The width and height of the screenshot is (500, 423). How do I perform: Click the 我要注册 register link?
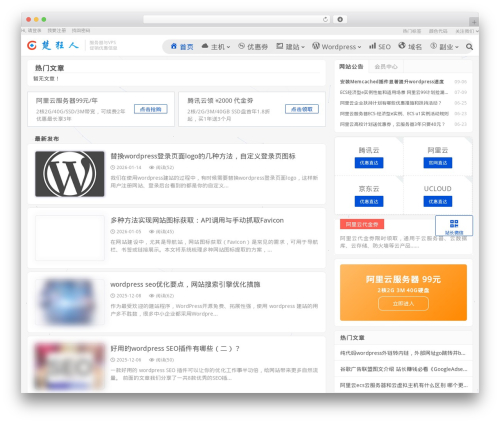pyautogui.click(x=57, y=31)
